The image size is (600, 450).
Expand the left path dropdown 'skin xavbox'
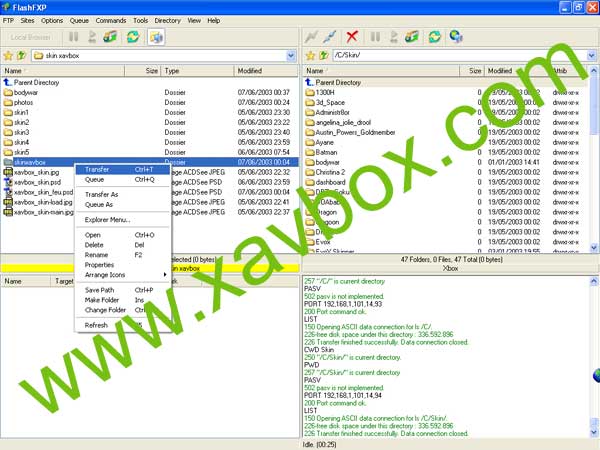[291, 56]
